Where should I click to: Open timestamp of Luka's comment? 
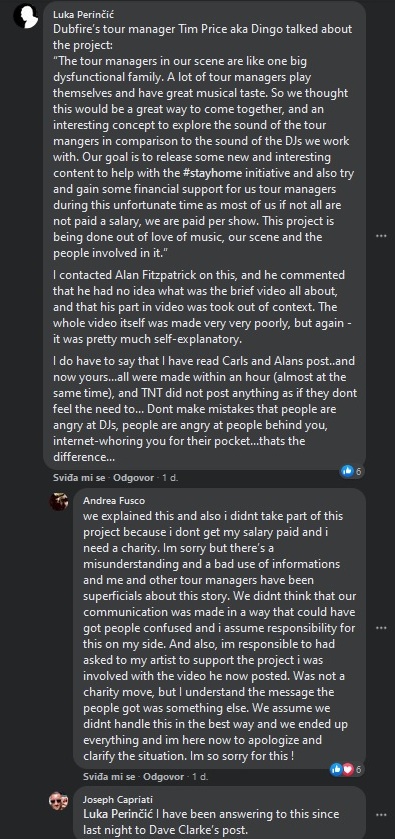point(170,478)
